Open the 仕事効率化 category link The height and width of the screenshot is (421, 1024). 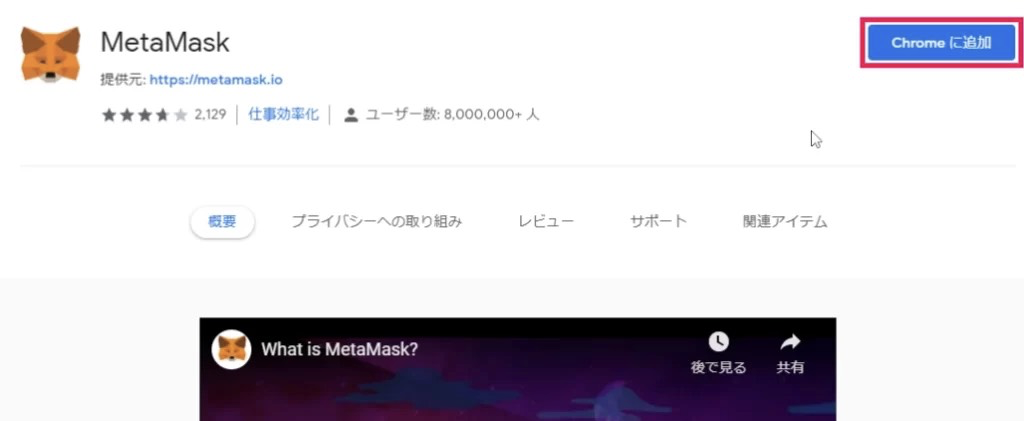pos(283,115)
